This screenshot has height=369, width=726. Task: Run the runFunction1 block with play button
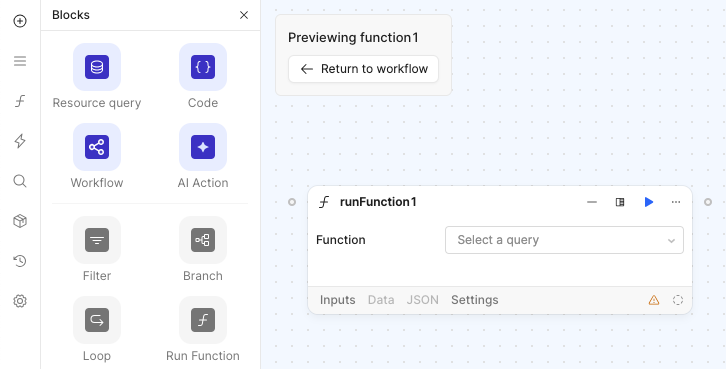(x=649, y=202)
